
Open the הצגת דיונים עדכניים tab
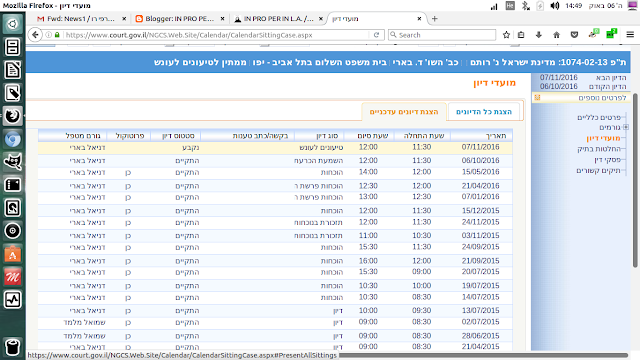[404, 112]
